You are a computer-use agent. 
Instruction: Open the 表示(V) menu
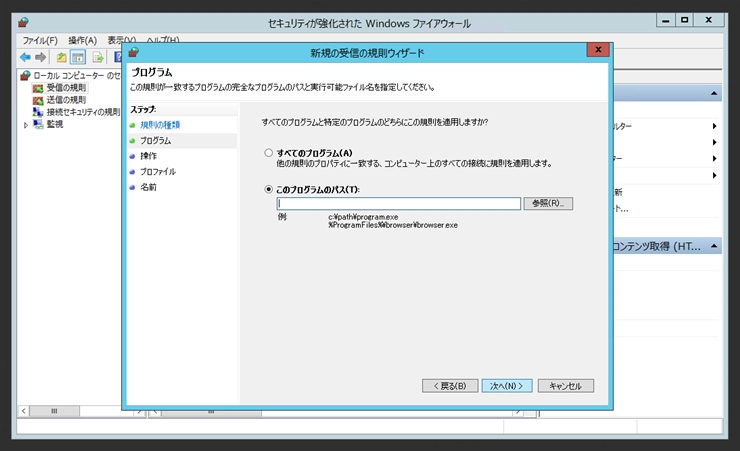tap(121, 40)
